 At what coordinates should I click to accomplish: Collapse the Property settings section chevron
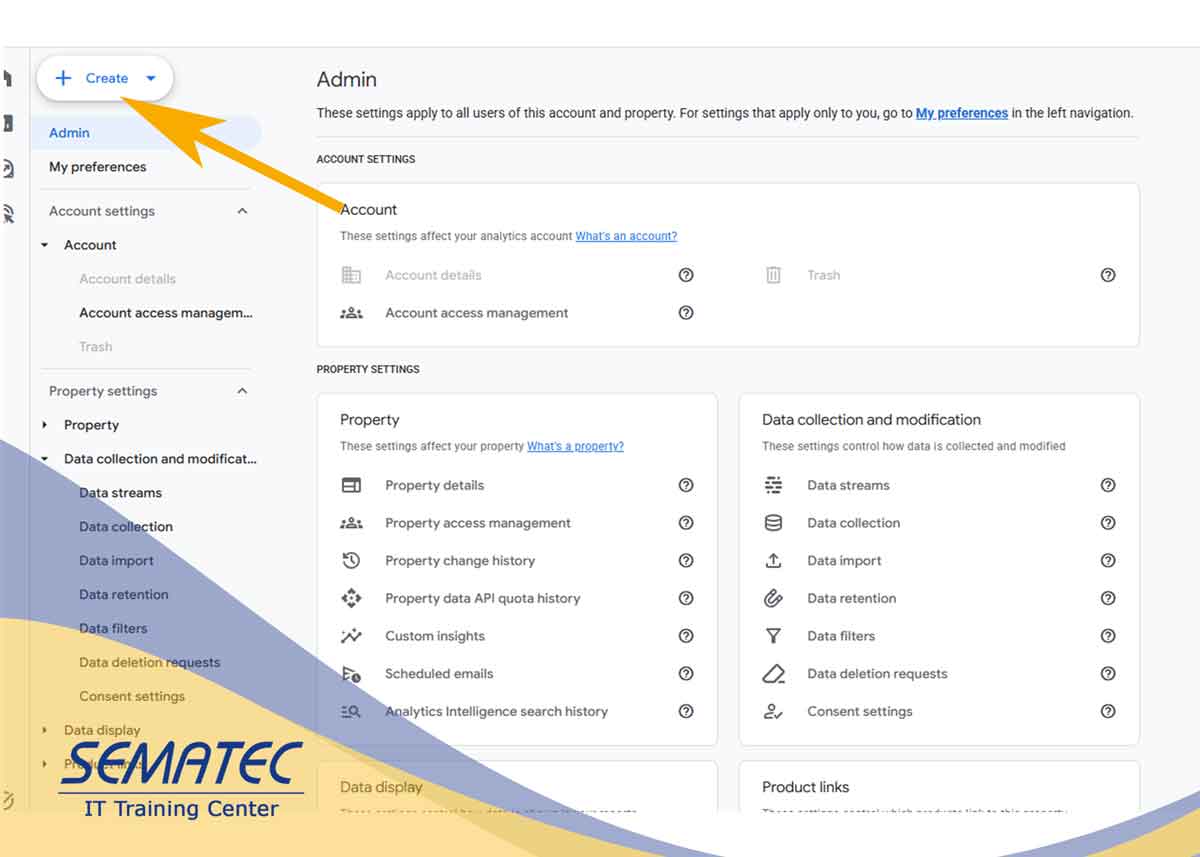coord(242,391)
